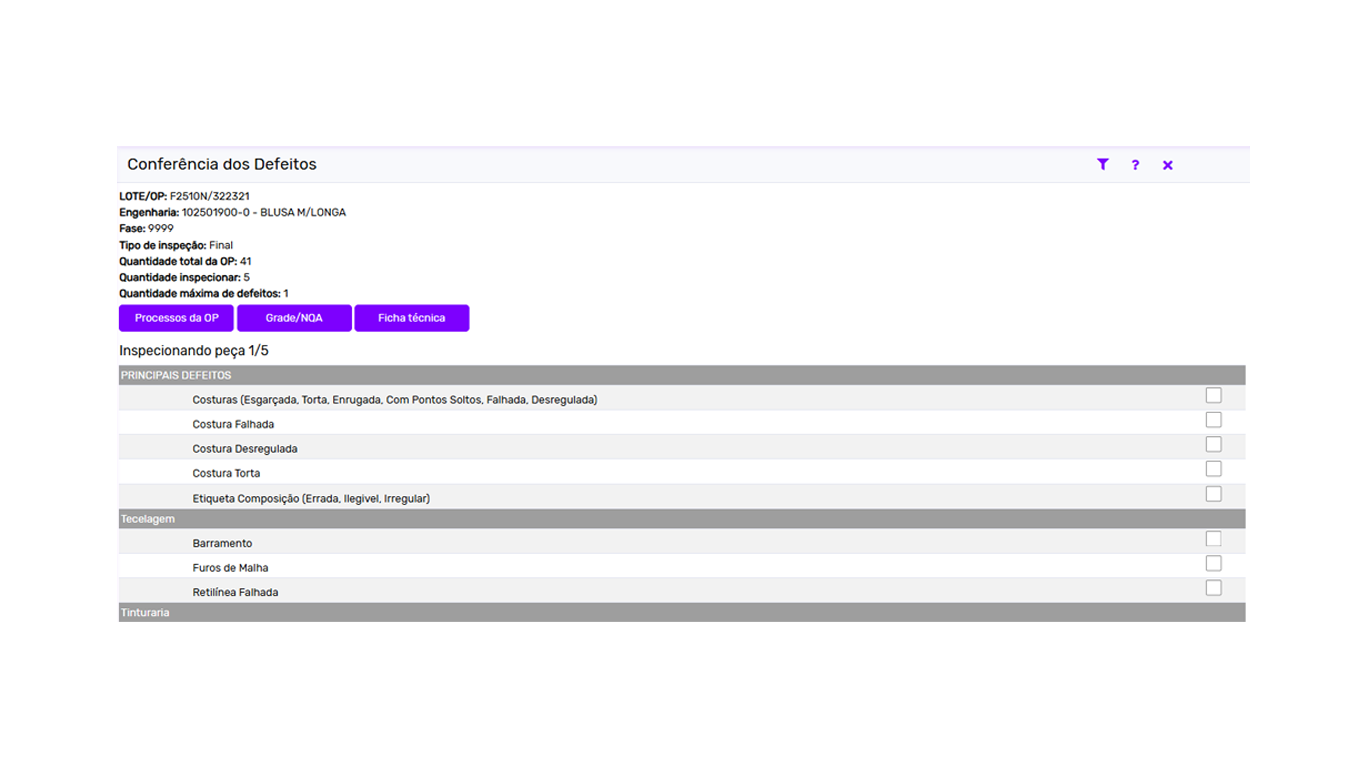Select the Furos de Malha row label
1366x768 pixels.
coord(230,568)
